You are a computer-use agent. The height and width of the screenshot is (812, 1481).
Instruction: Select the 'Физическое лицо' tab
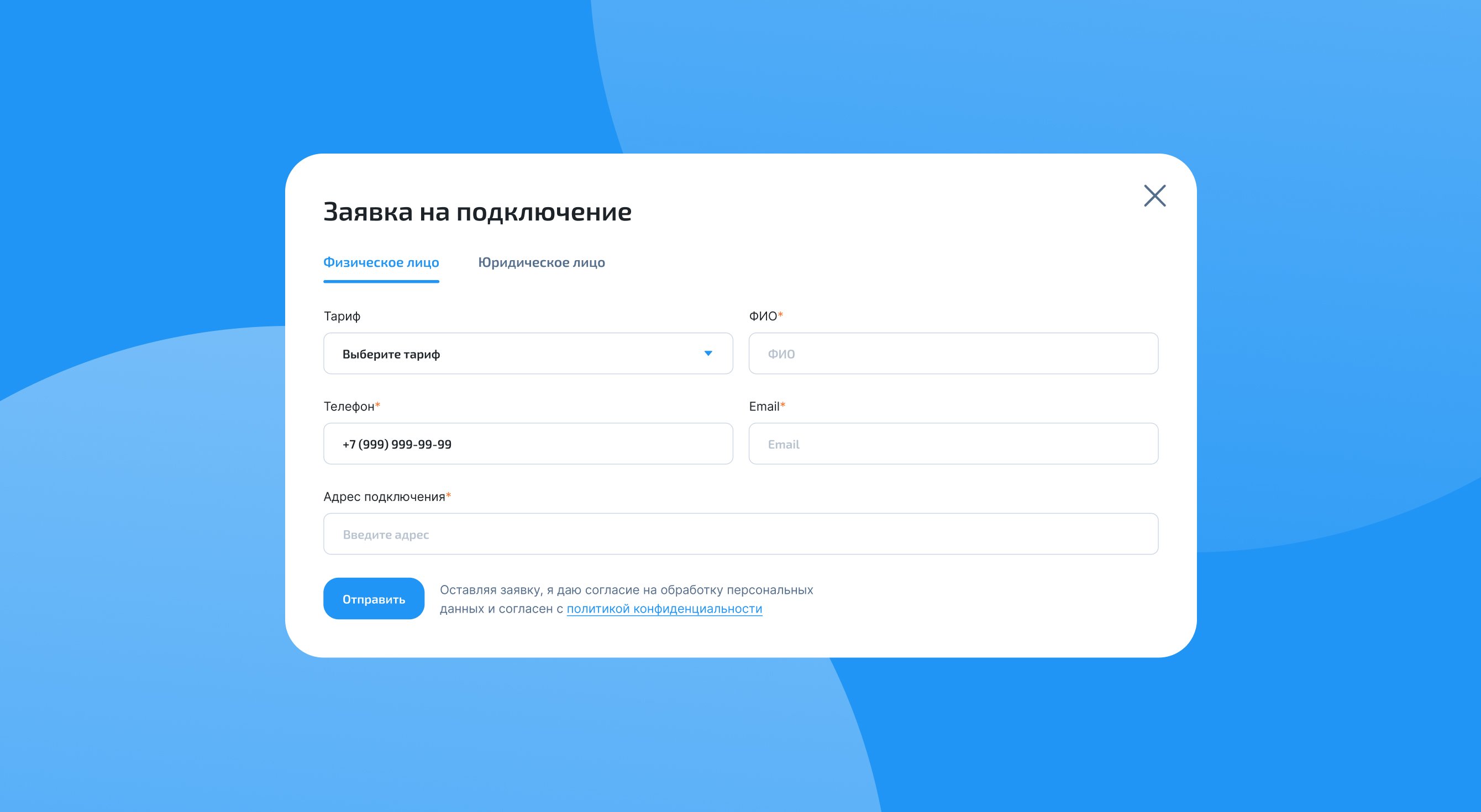[x=381, y=262]
